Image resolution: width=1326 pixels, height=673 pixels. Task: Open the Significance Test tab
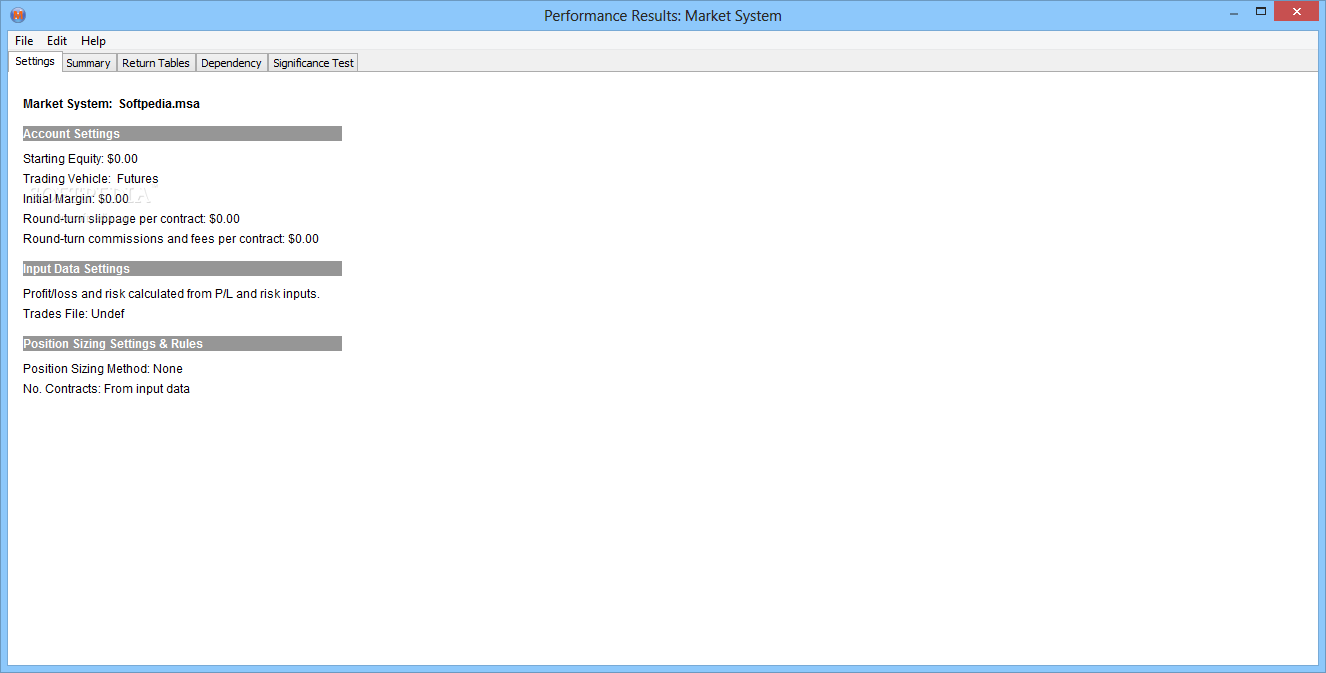click(x=313, y=63)
